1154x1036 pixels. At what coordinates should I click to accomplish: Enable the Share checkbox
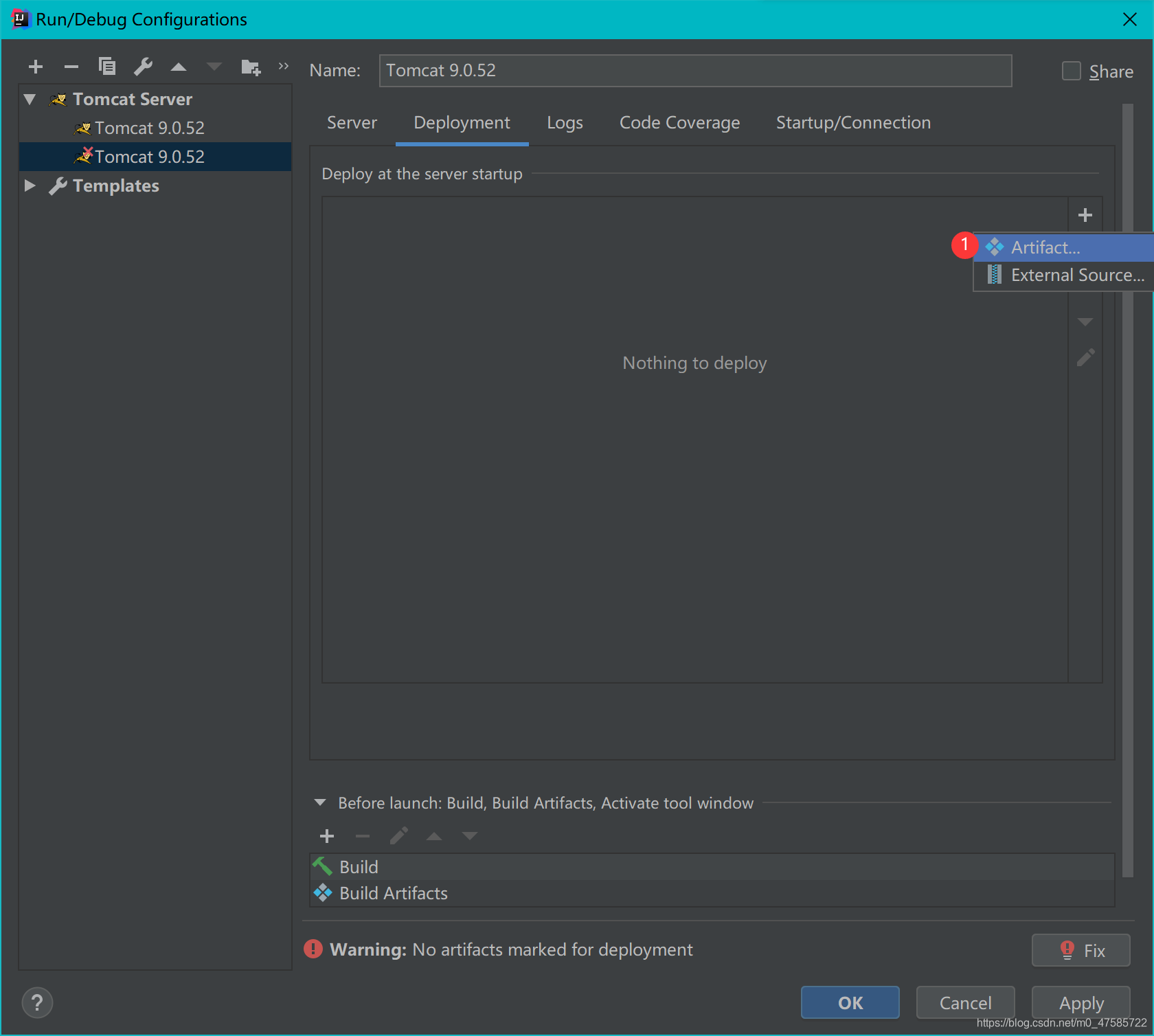pyautogui.click(x=1071, y=71)
